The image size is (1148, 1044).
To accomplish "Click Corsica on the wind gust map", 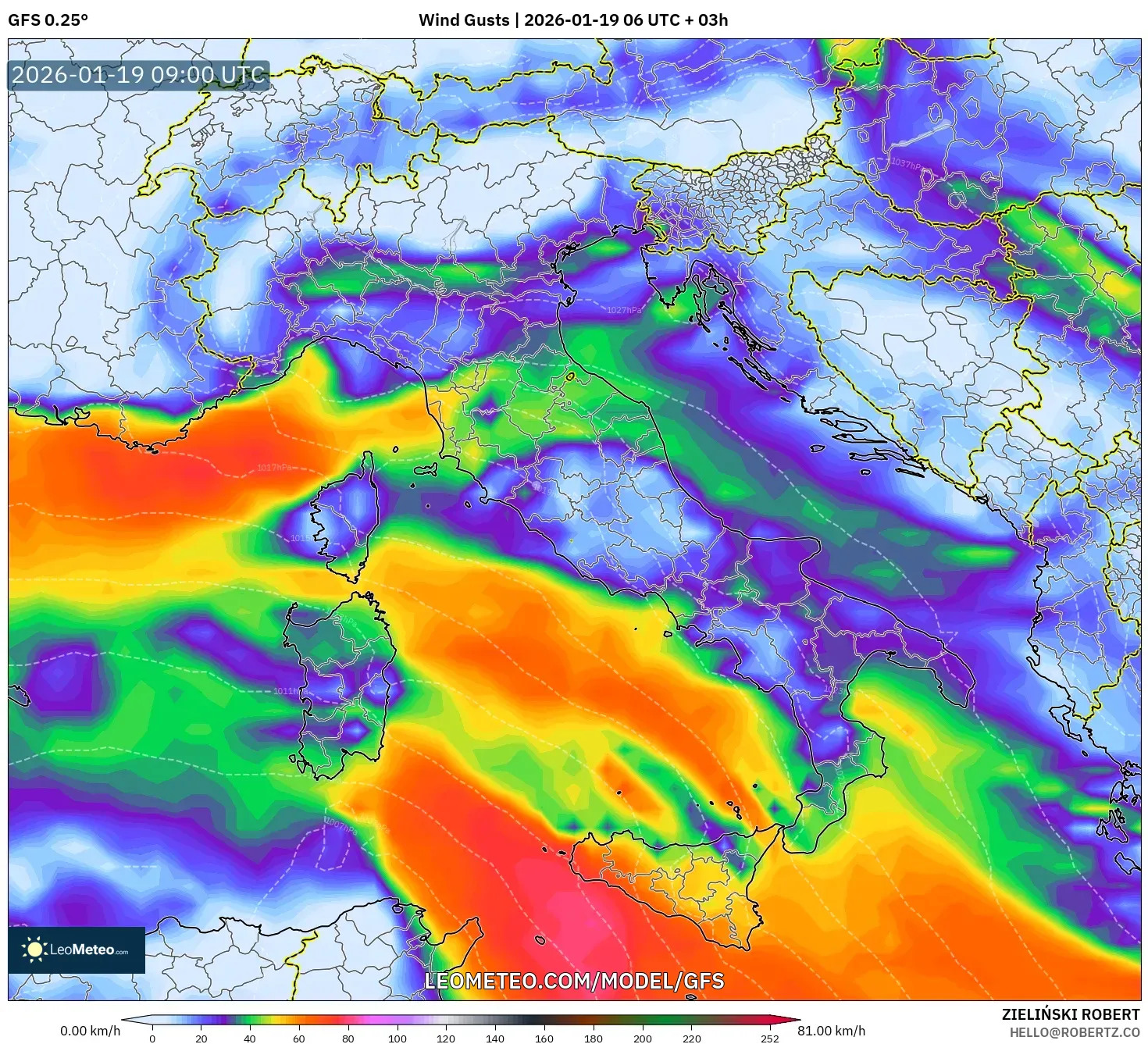I will coord(344,531).
